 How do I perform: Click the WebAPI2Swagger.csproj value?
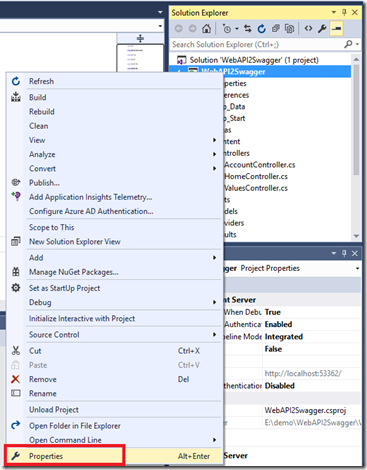click(x=305, y=410)
